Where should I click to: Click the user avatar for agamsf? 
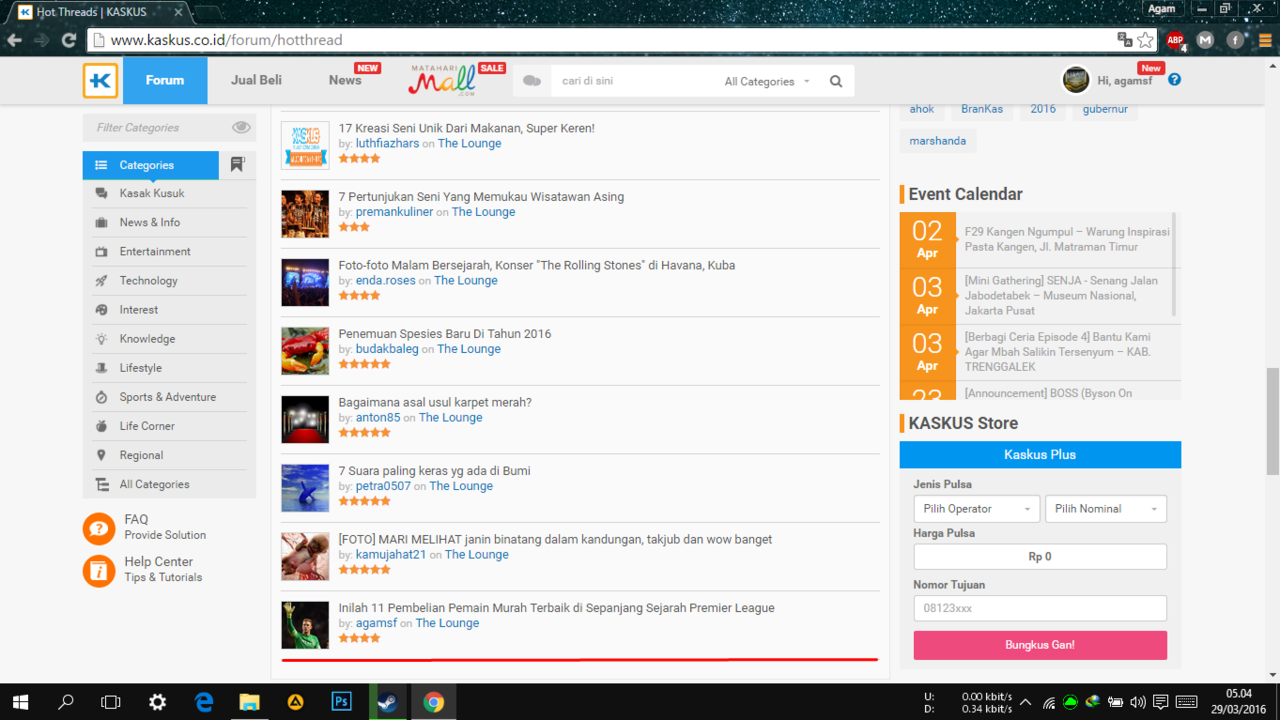[1076, 80]
